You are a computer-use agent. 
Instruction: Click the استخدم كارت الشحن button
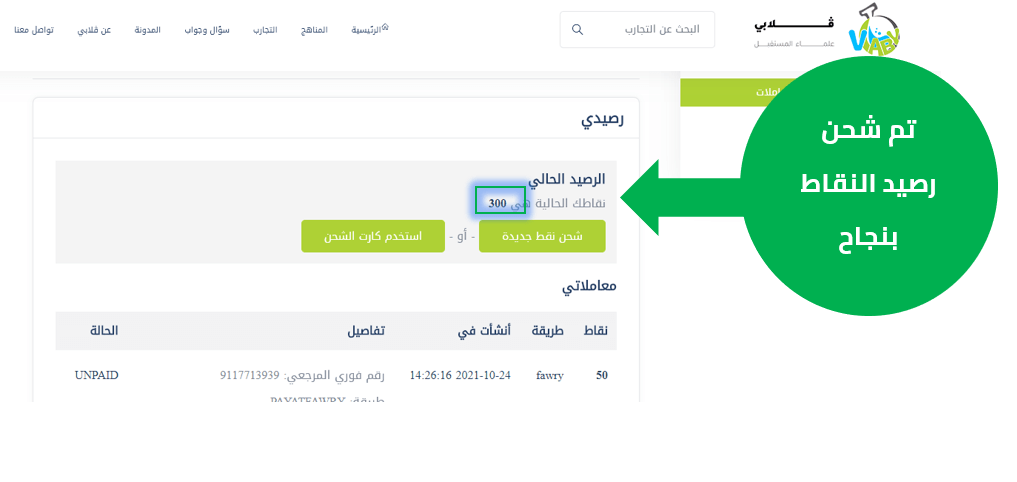[x=373, y=237]
